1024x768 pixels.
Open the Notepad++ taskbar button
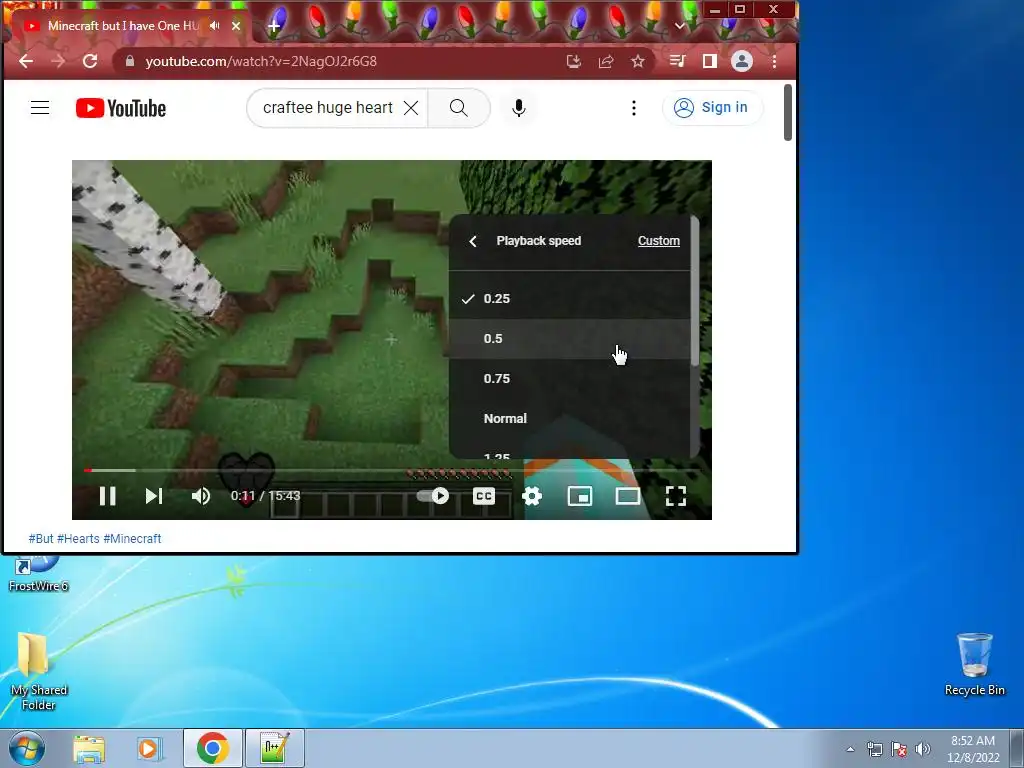coord(274,748)
